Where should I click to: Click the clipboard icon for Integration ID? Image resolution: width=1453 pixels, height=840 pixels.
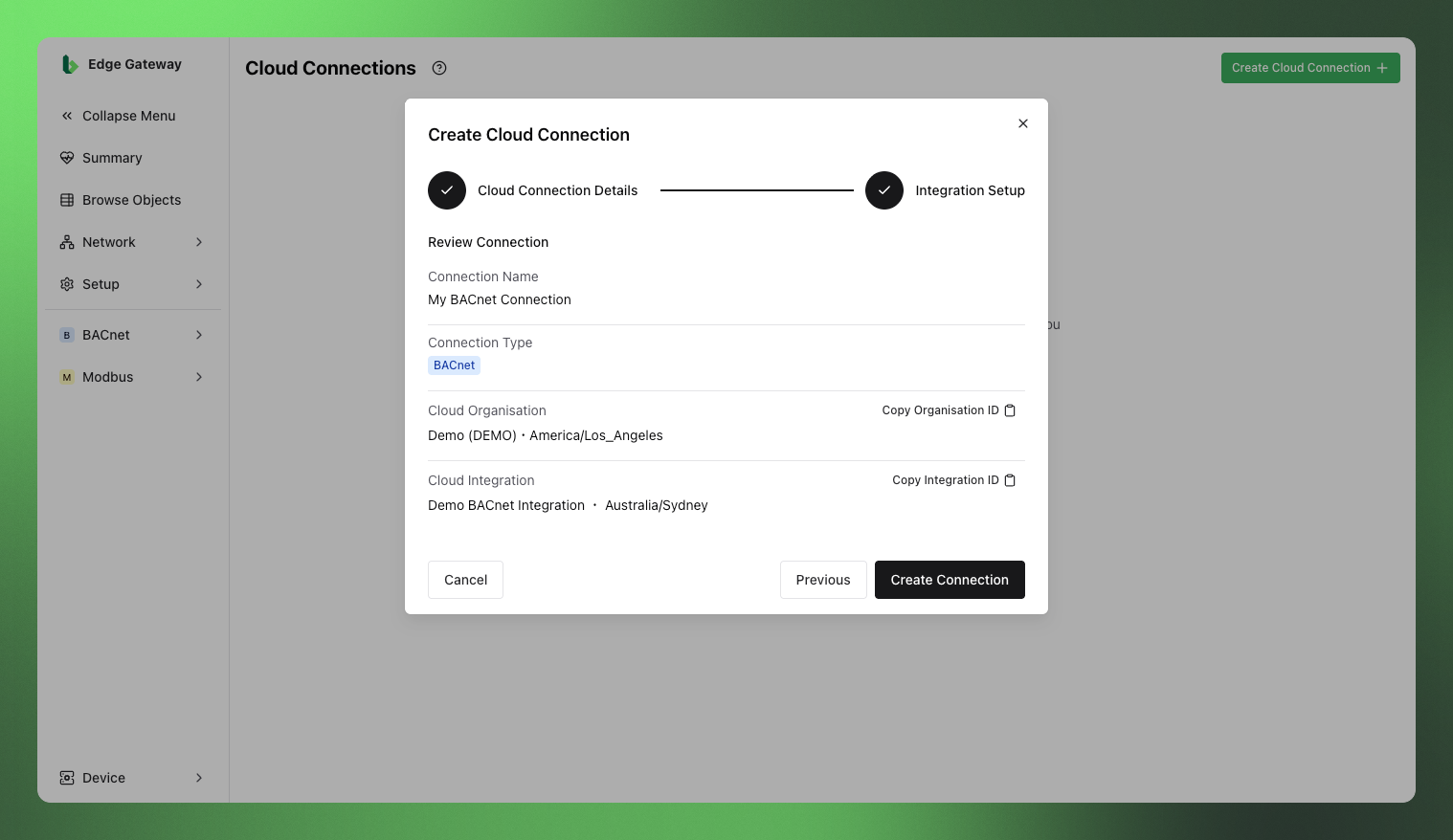click(x=1010, y=480)
